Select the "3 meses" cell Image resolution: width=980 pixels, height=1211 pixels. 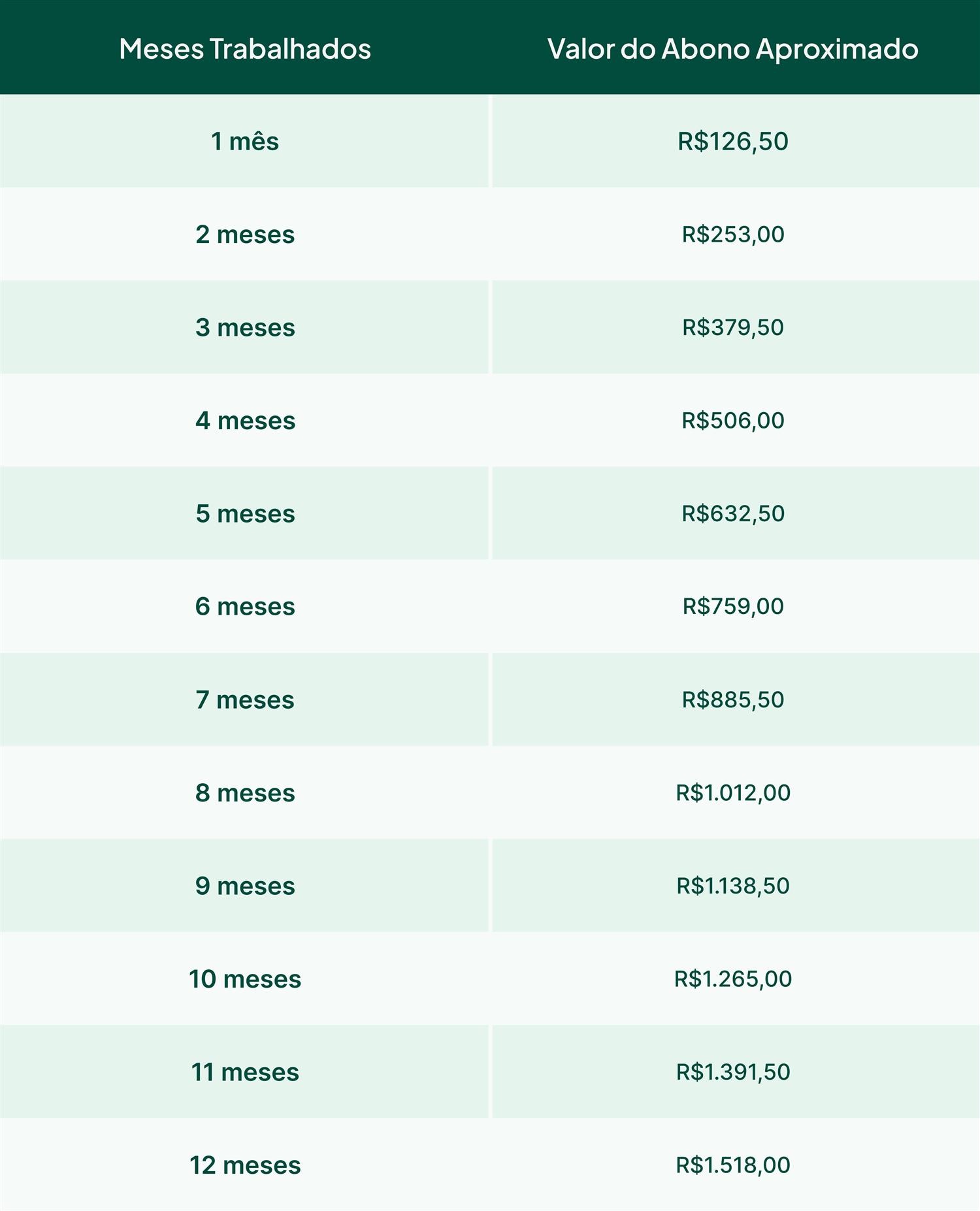point(245,327)
